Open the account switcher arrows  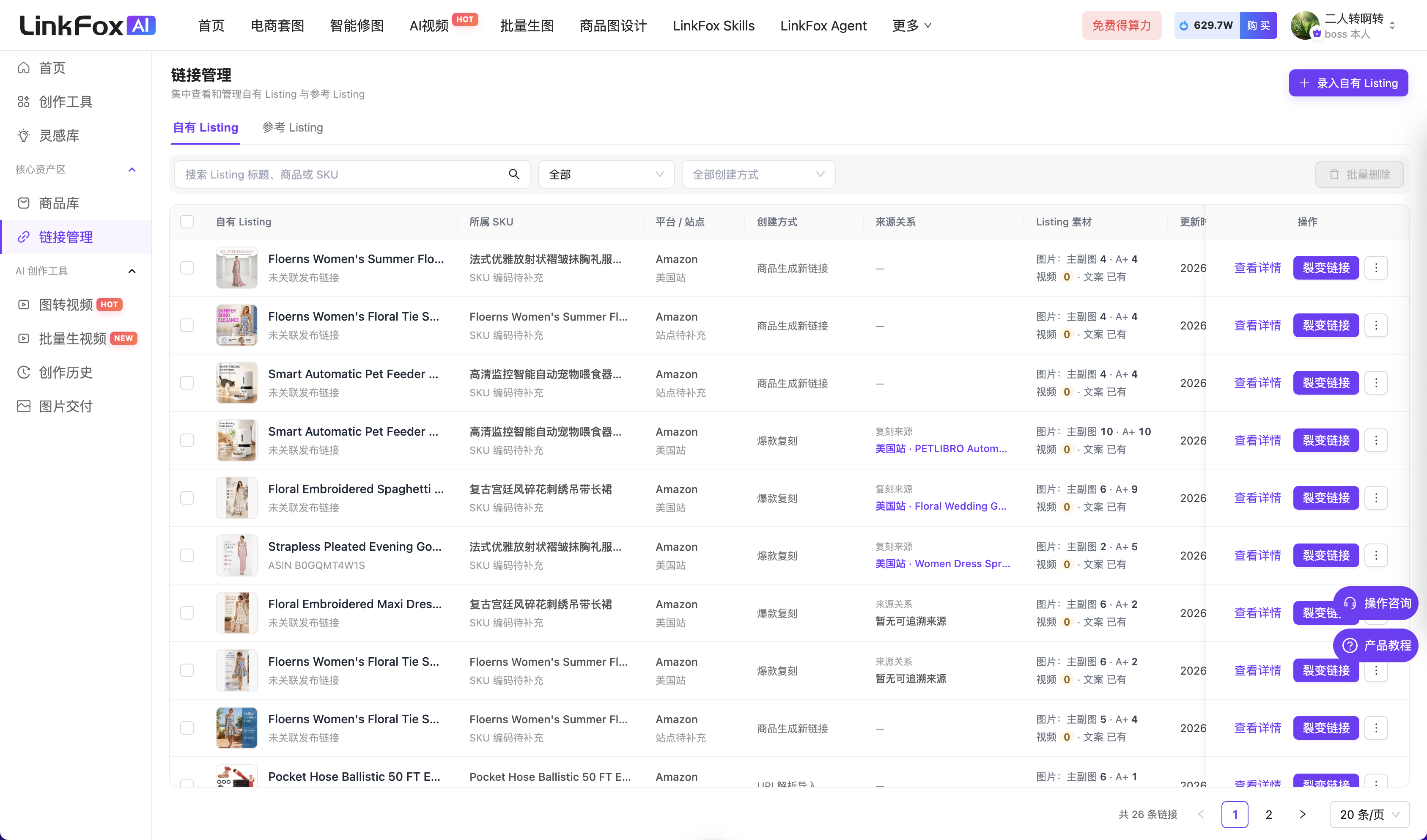[1392, 25]
